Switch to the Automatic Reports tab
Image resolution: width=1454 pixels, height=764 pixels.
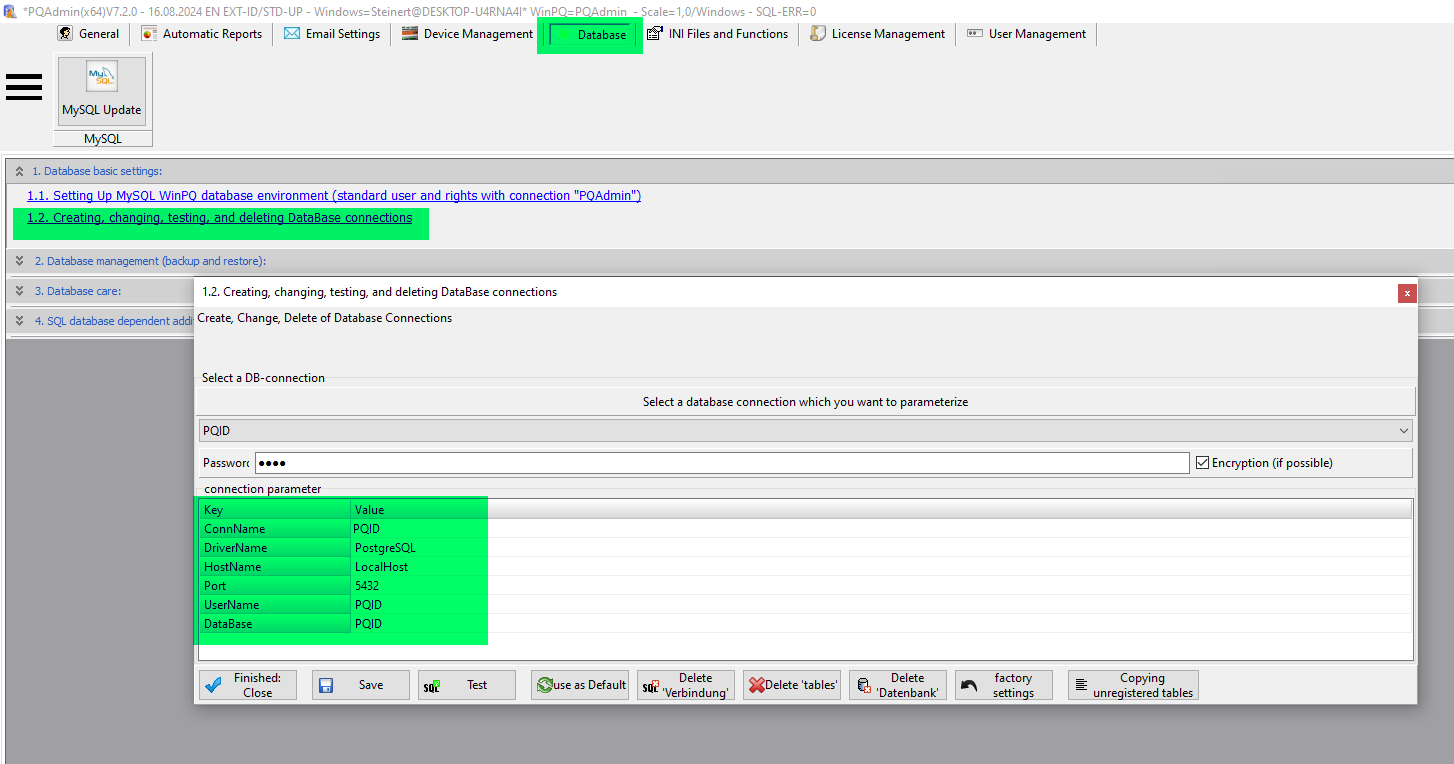(x=201, y=33)
